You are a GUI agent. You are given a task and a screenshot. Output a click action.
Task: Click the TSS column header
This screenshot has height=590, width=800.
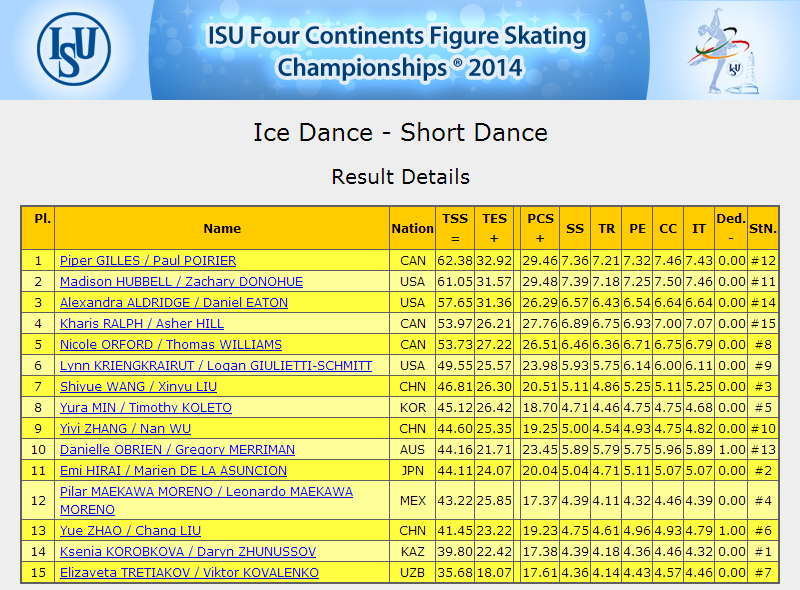point(455,228)
